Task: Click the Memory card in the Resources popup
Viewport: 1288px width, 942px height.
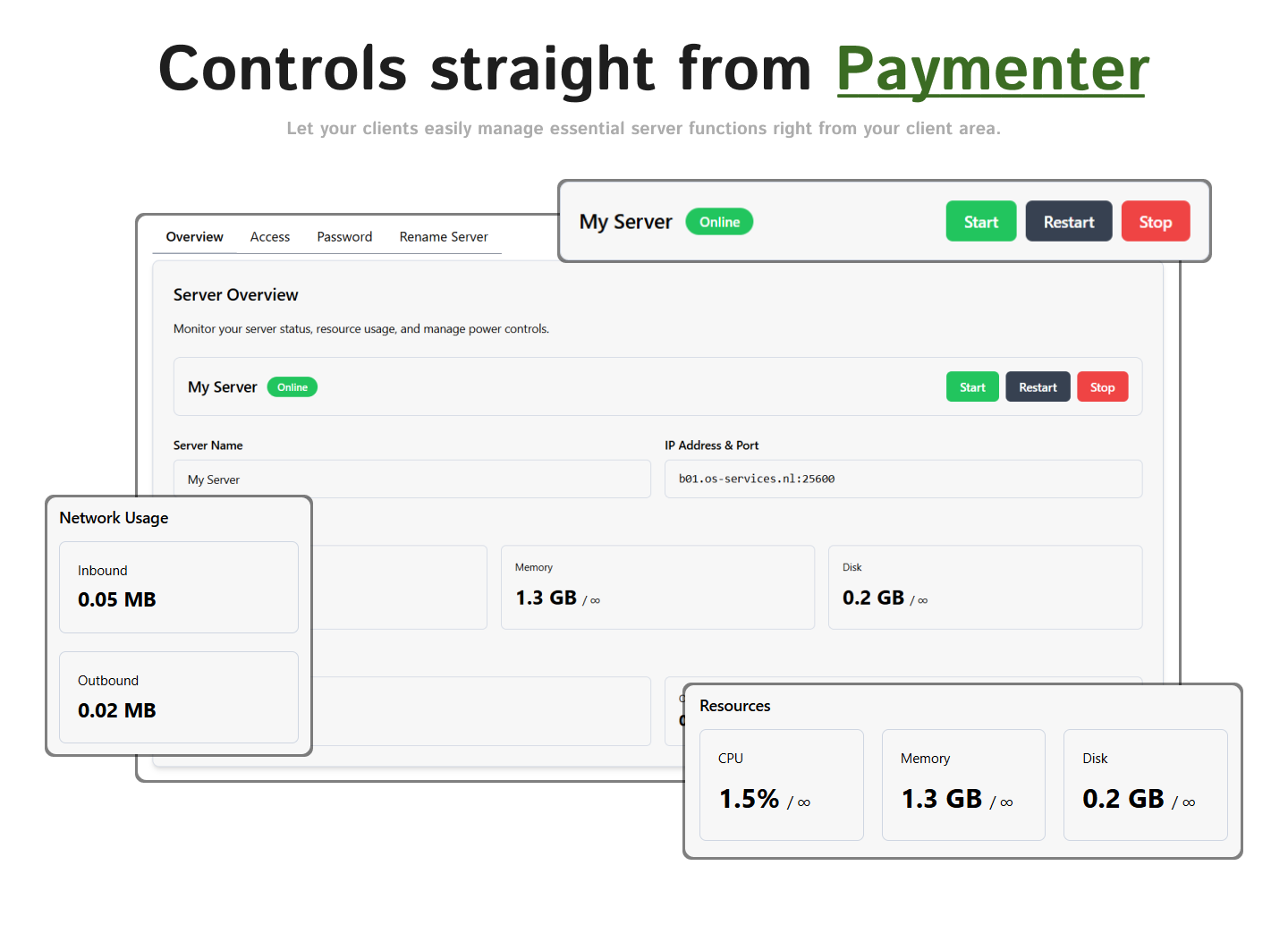Action: [963, 785]
